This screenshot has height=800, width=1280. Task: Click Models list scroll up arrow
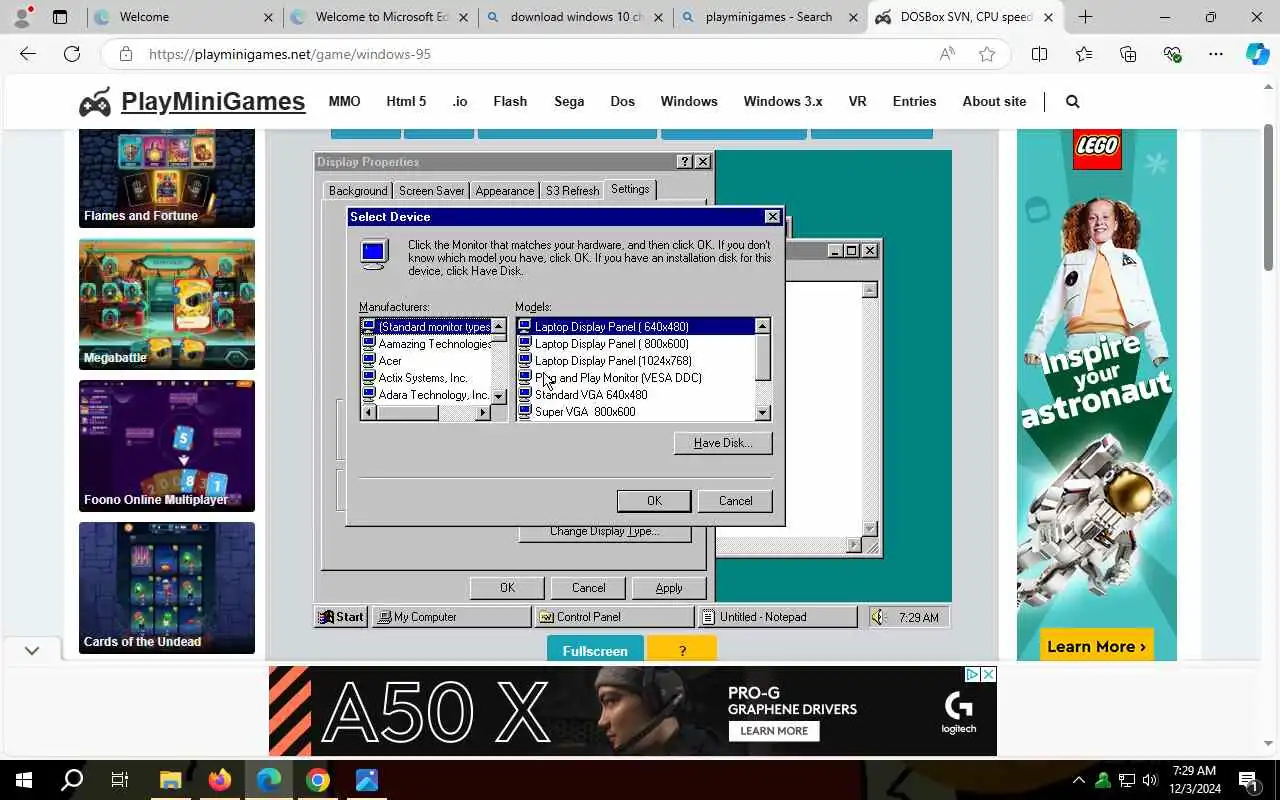pos(763,326)
